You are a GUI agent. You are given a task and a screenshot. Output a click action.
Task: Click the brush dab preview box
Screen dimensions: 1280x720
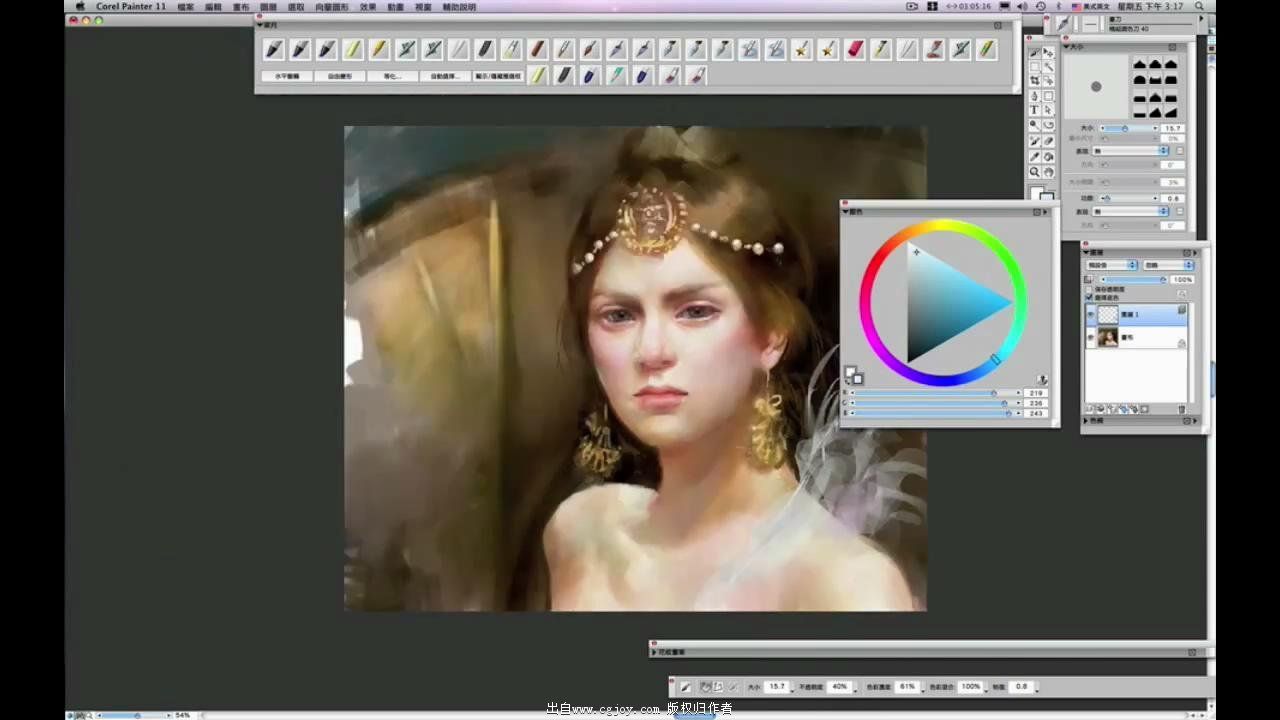(x=1096, y=87)
